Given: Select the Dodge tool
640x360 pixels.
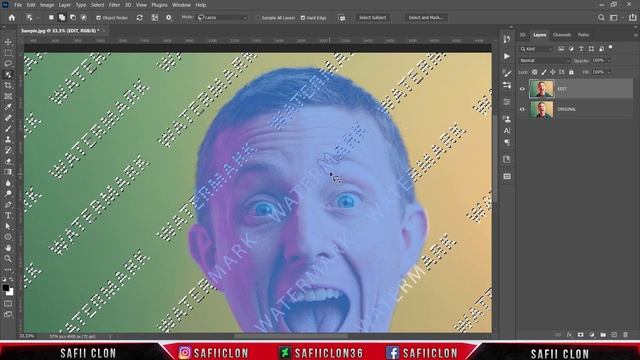Looking at the screenshot, I should click(8, 193).
